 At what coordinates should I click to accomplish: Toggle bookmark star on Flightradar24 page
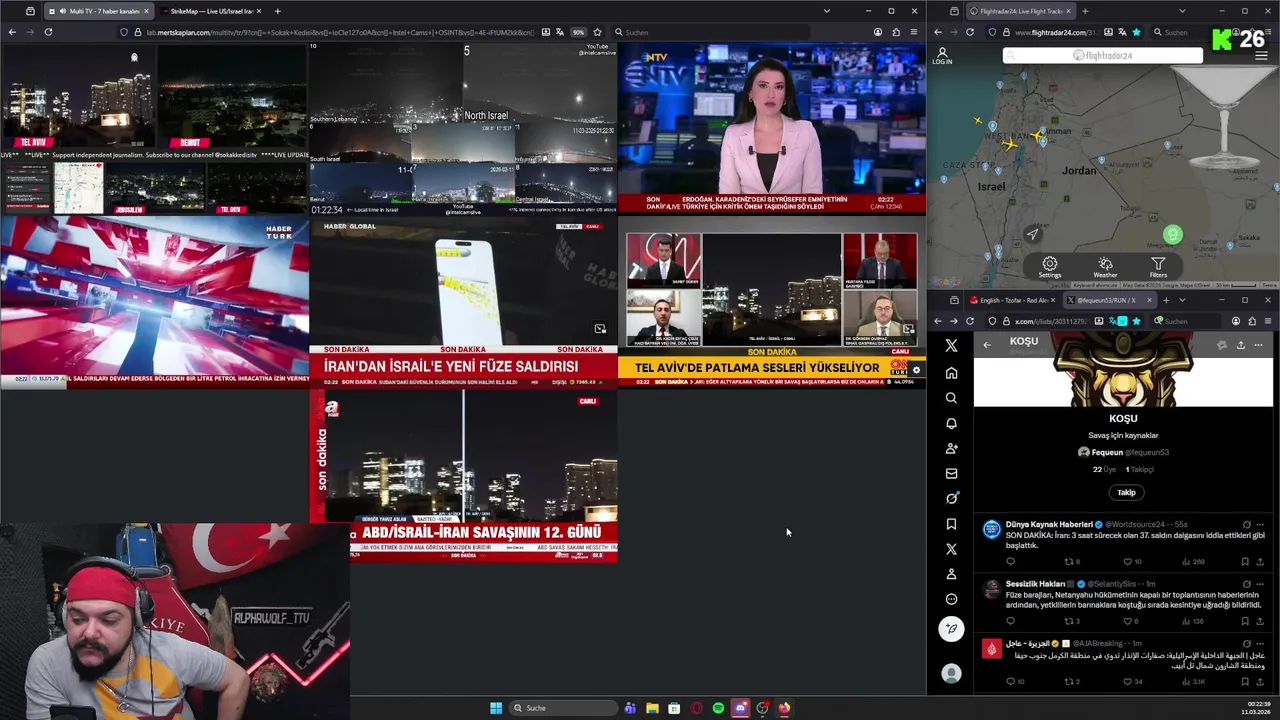[x=1136, y=32]
